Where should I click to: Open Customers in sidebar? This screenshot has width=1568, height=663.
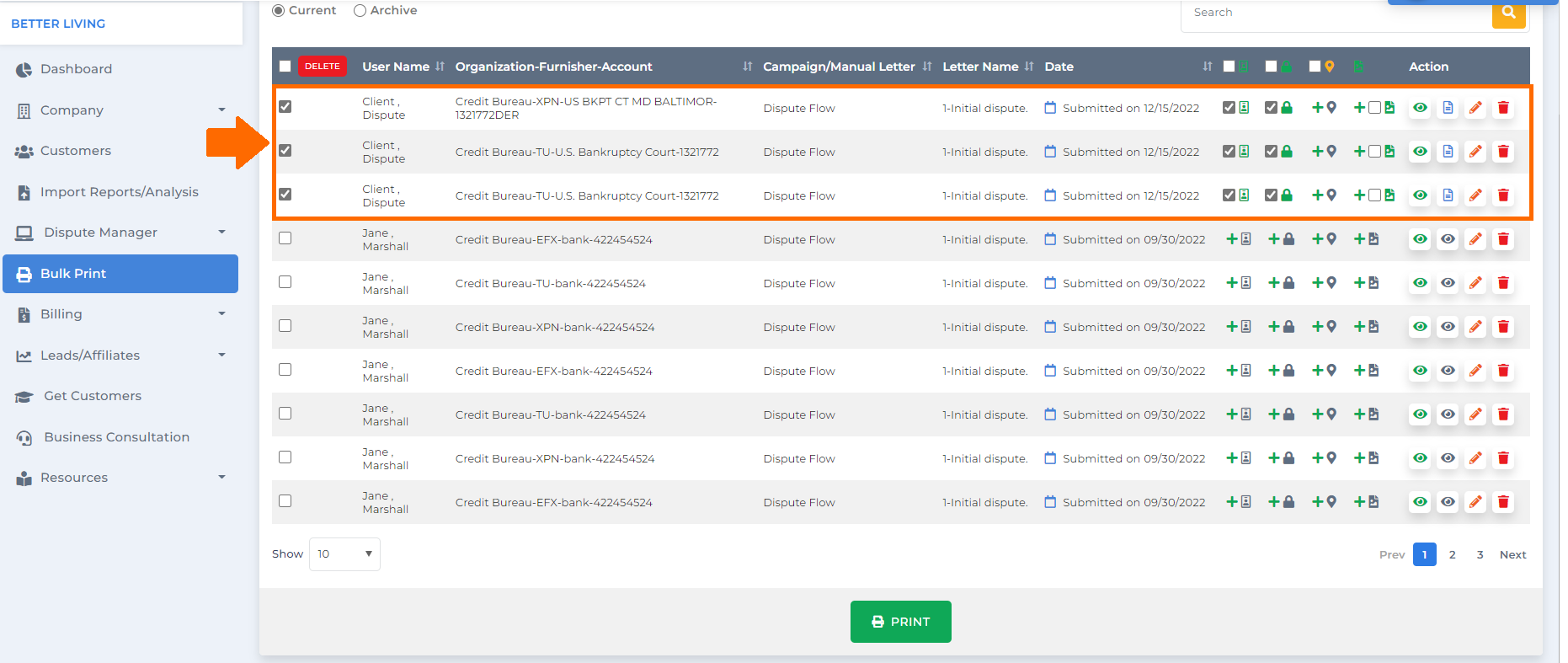tap(121, 151)
